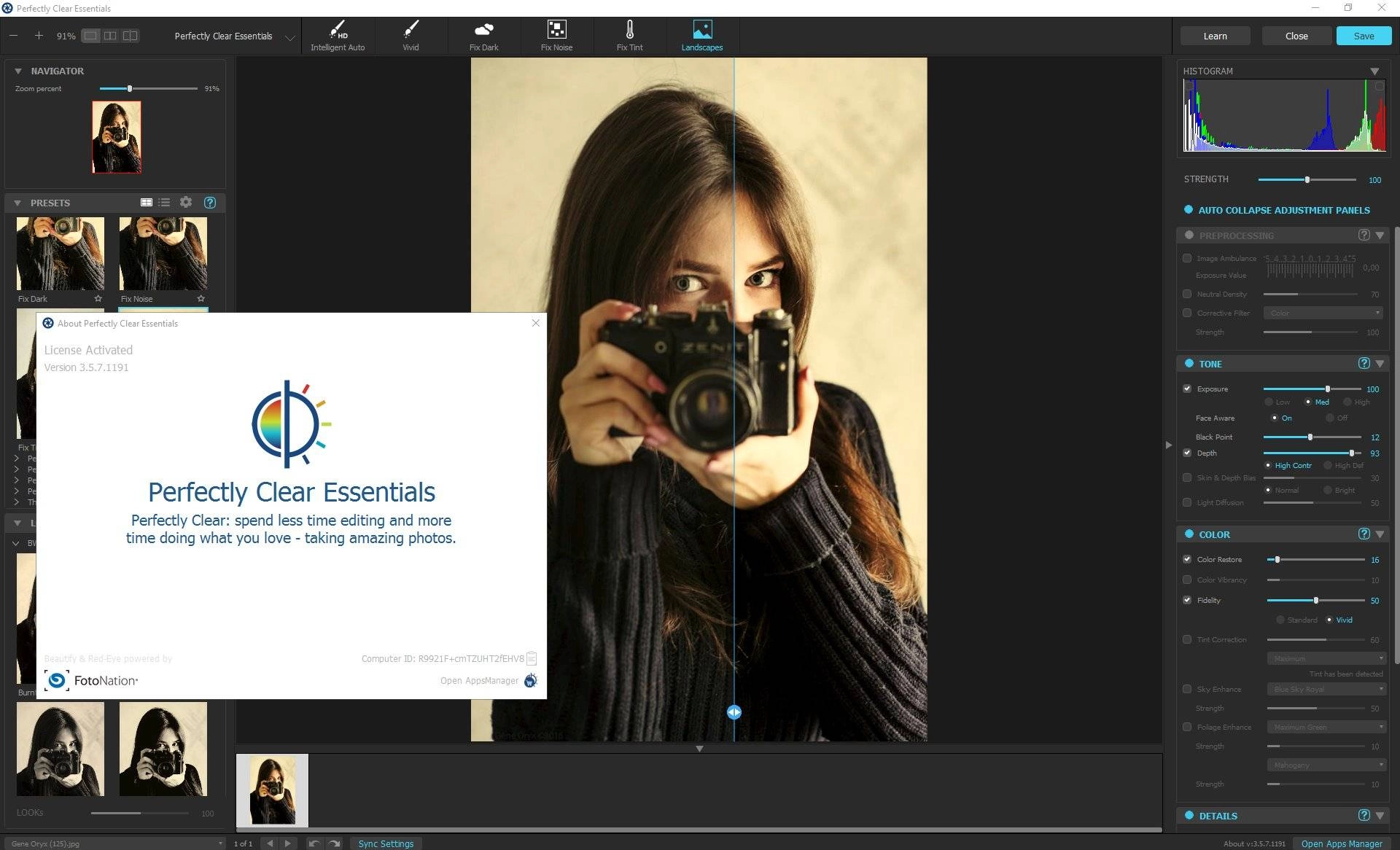
Task: Open presets help question mark
Action: (210, 203)
